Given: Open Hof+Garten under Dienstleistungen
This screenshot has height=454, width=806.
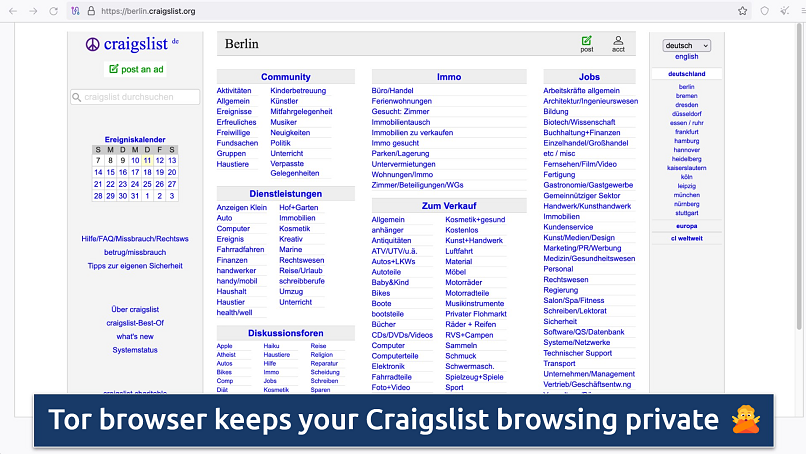Looking at the screenshot, I should coord(299,208).
